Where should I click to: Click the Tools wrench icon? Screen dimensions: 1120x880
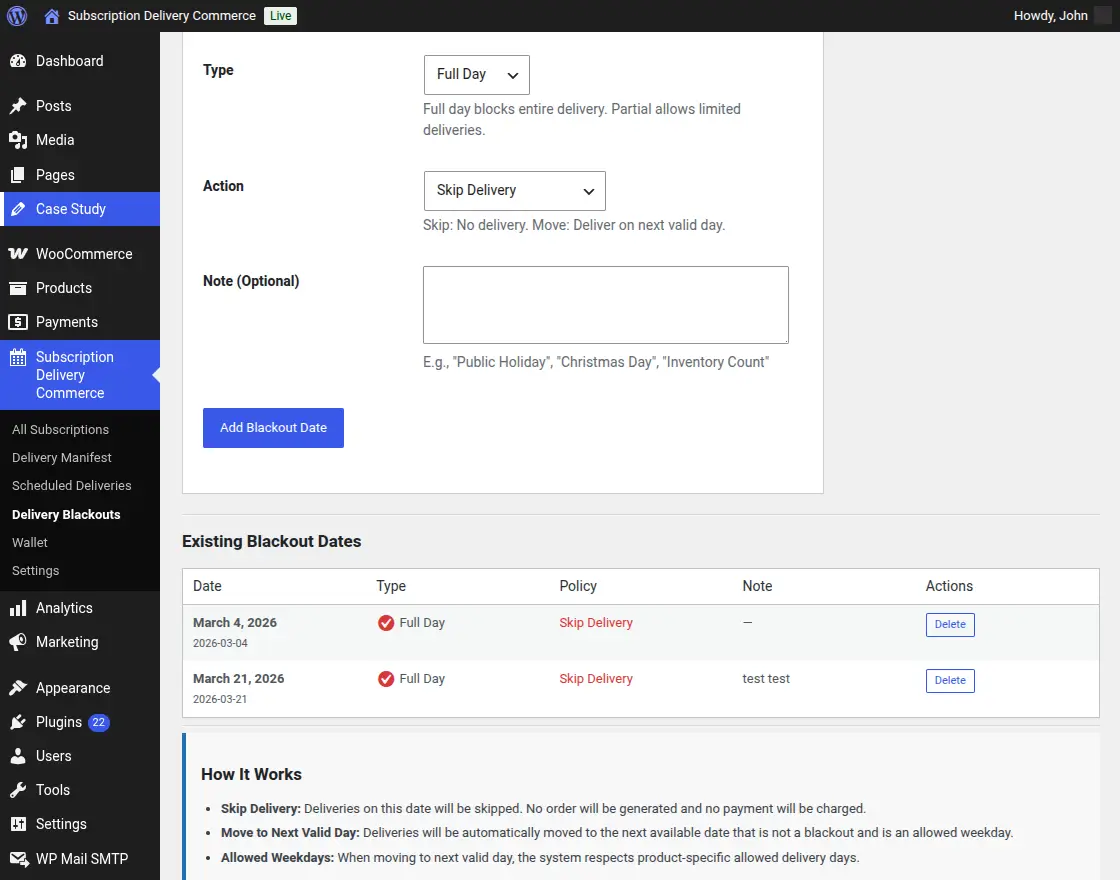pos(18,790)
